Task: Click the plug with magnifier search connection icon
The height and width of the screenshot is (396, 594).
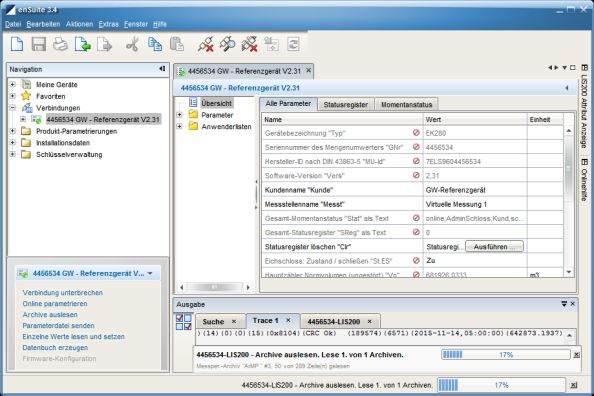Action: coord(227,44)
